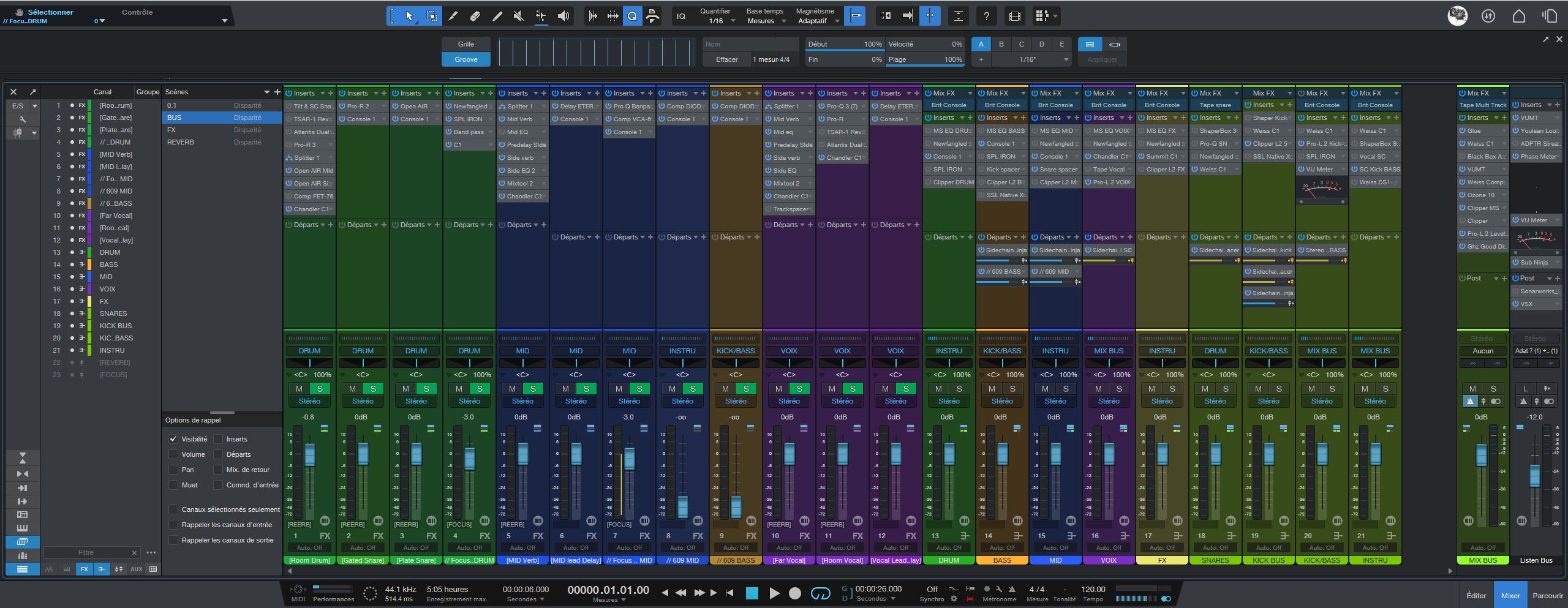Activate the Mute tool speaker icon
1568x608 pixels.
[x=519, y=16]
